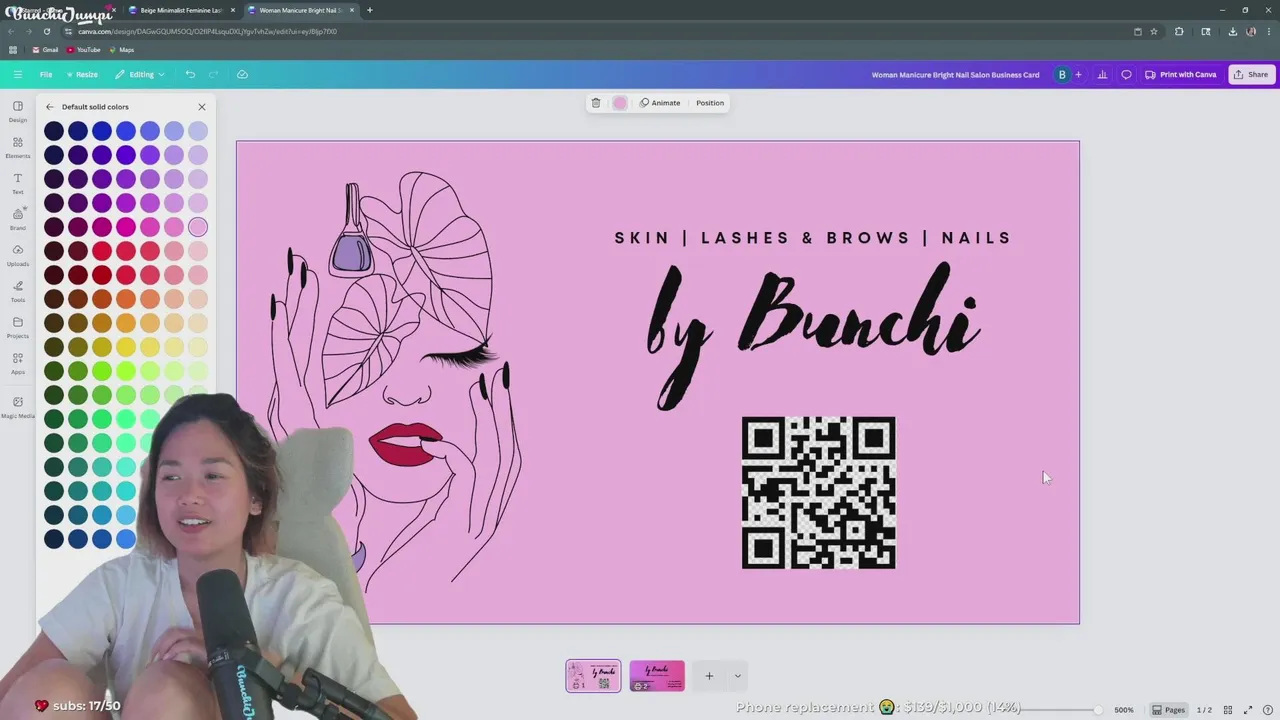
Task: Select the selected light pink color swatch
Action: click(x=198, y=227)
